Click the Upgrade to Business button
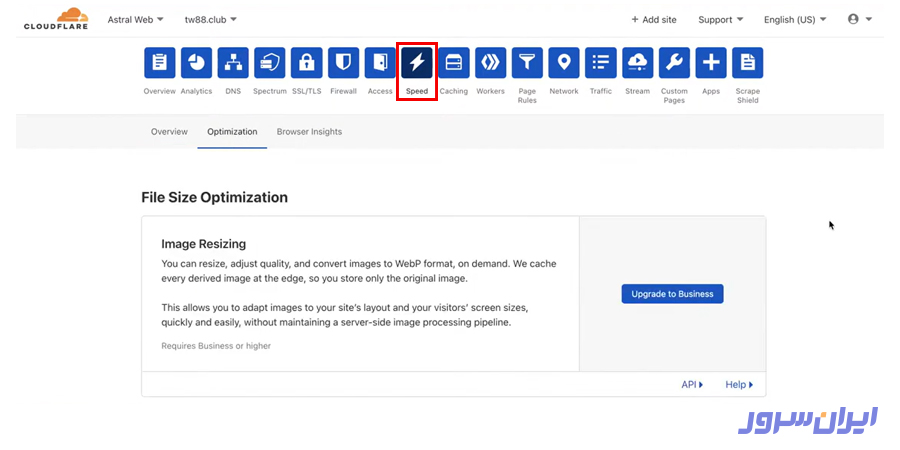The width and height of the screenshot is (900, 450). point(672,294)
